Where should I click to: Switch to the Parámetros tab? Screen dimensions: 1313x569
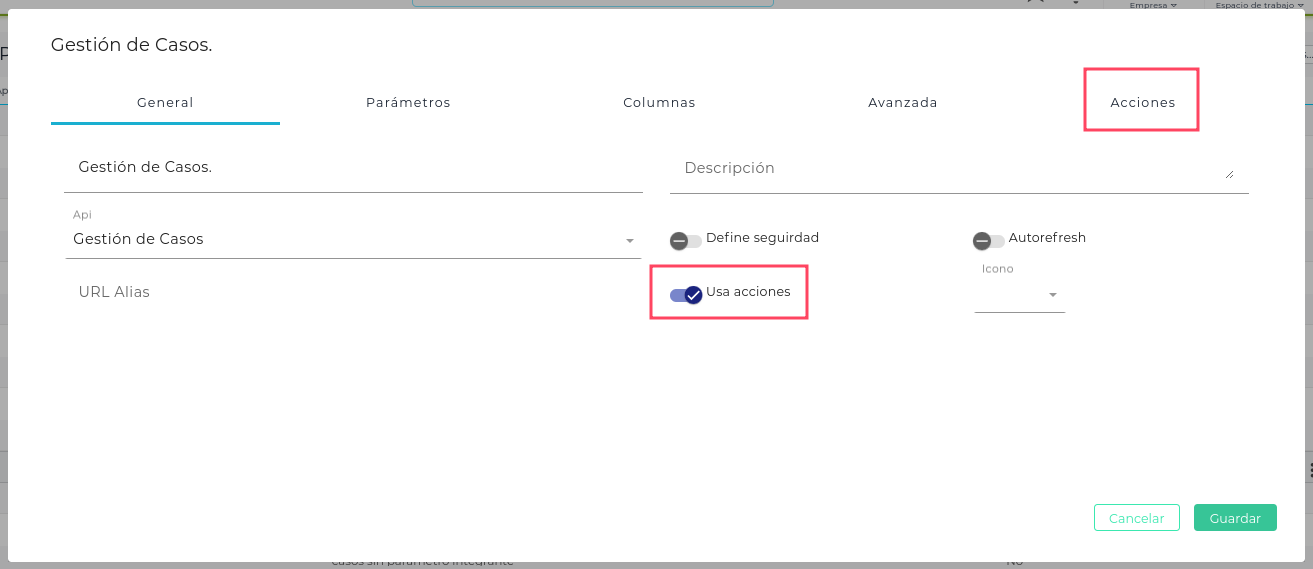[408, 103]
